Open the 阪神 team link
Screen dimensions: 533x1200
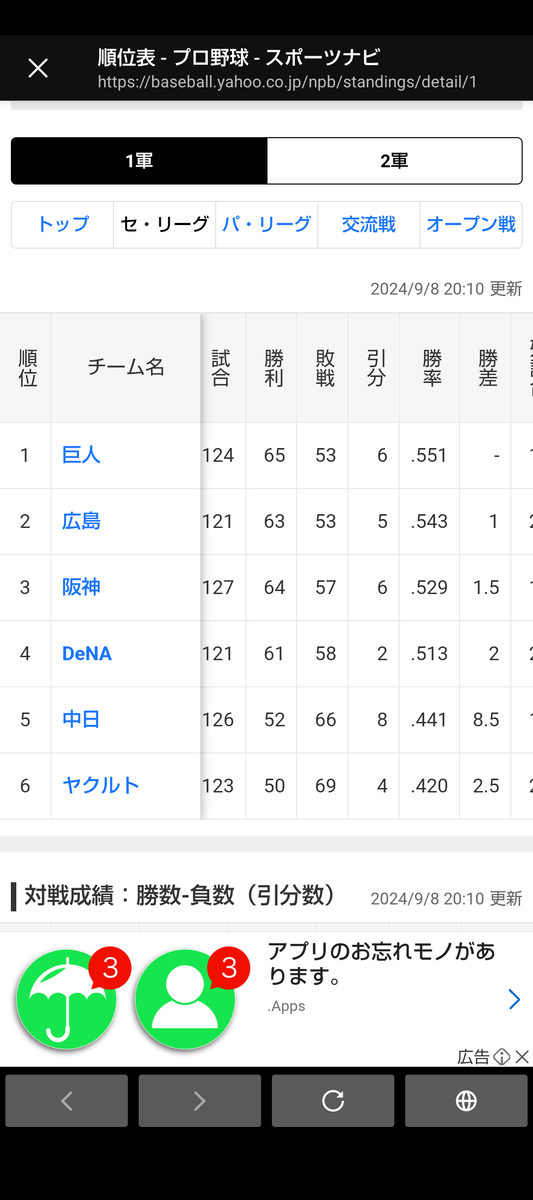81,587
